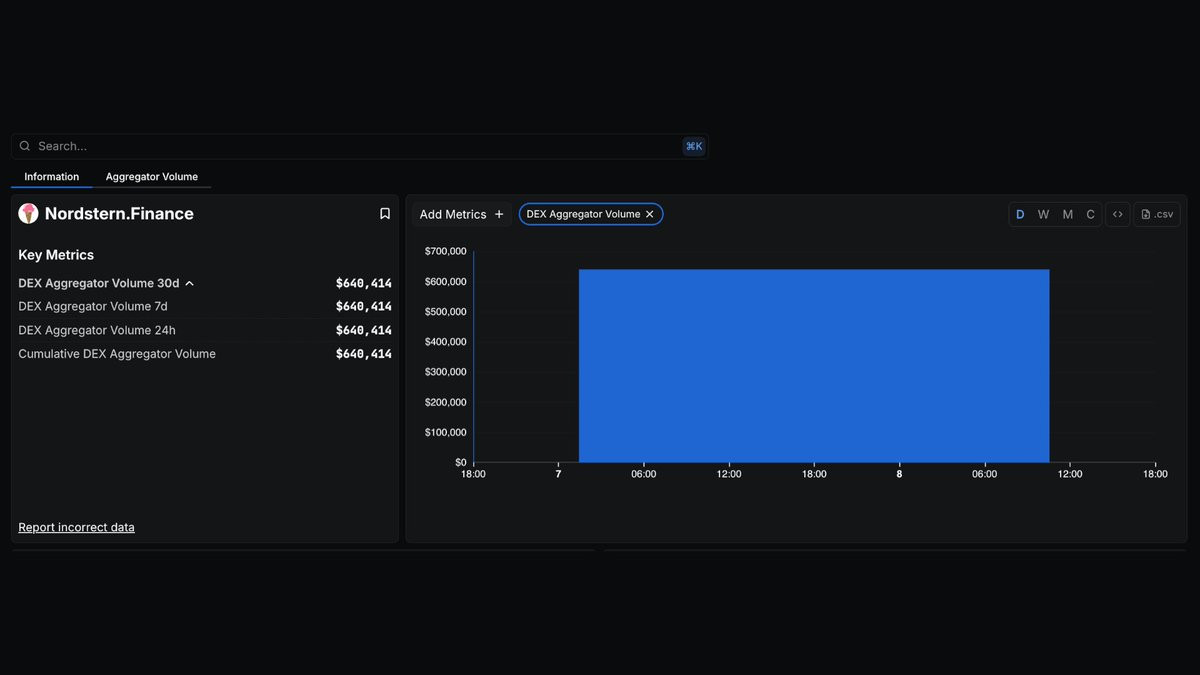Select the DEX Aggregator Volume 7d row

coord(205,306)
